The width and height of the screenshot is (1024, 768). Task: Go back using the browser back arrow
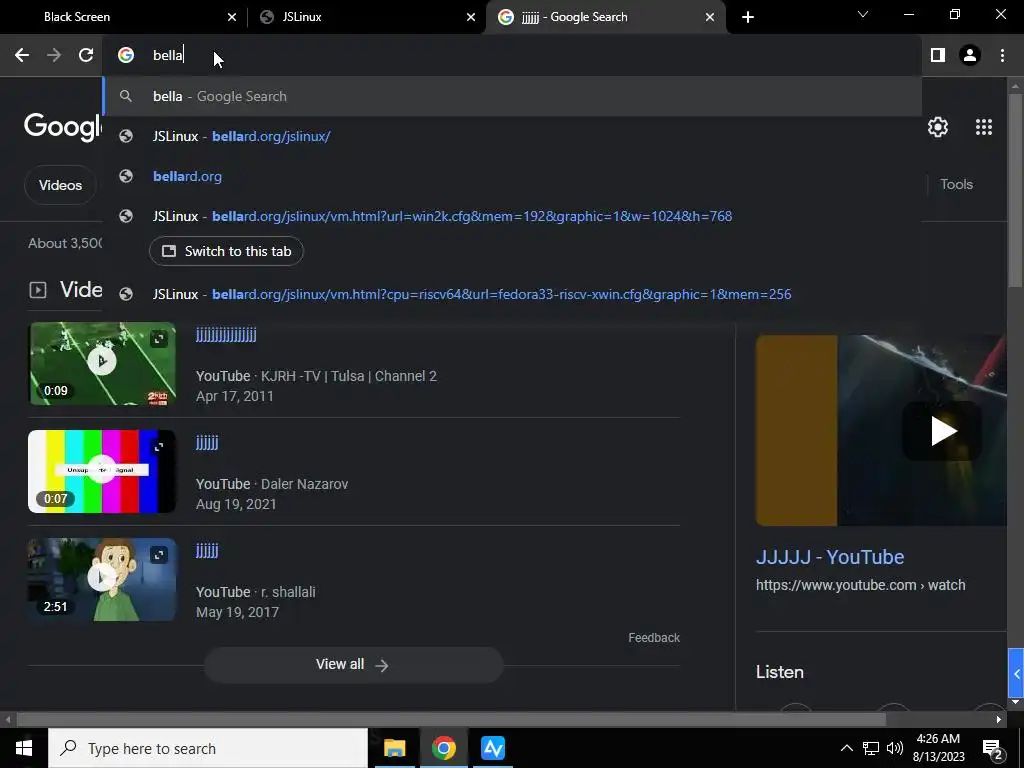[x=22, y=56]
